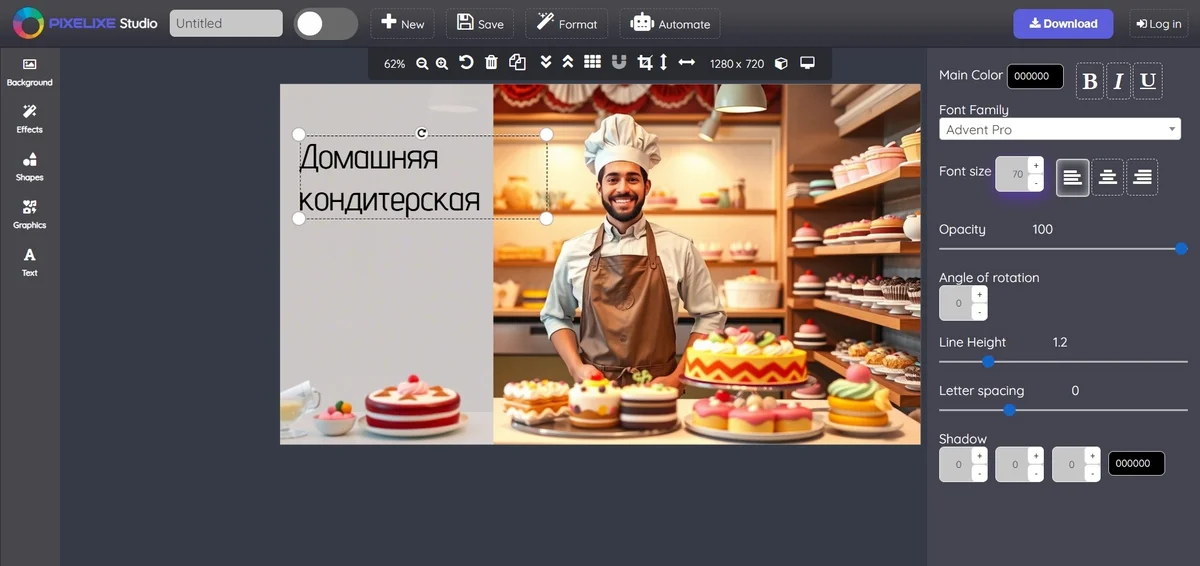Open the Main Color swatch 000000
The image size is (1200, 566).
click(1035, 76)
